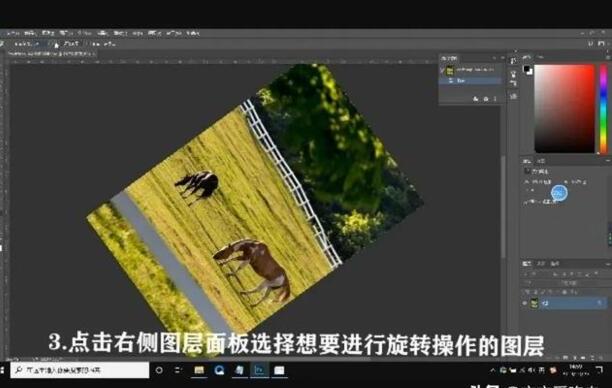Click the Photoshop icon on the taskbar
The image size is (612, 388).
coord(259,370)
